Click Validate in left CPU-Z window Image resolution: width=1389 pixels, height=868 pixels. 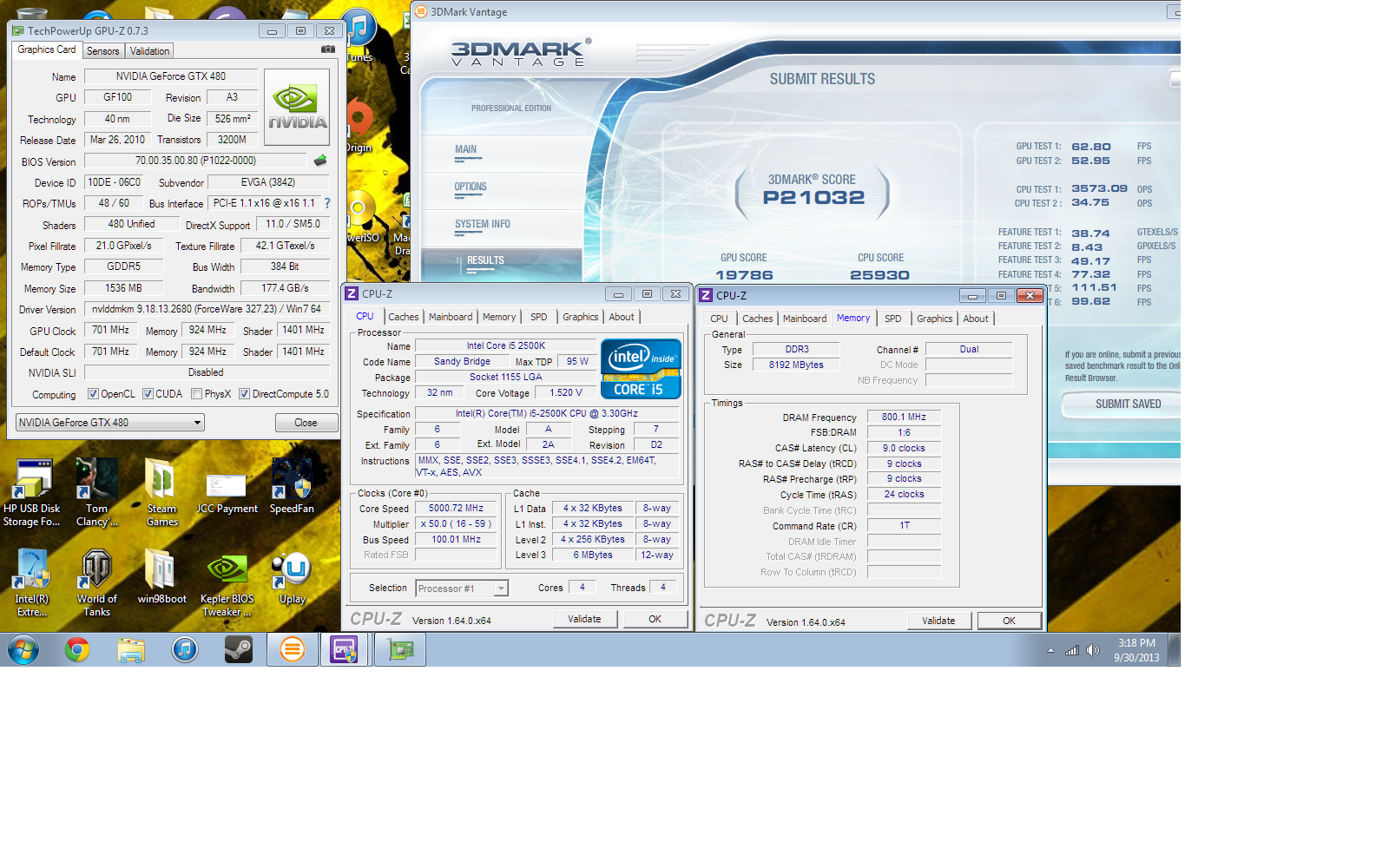pos(585,619)
